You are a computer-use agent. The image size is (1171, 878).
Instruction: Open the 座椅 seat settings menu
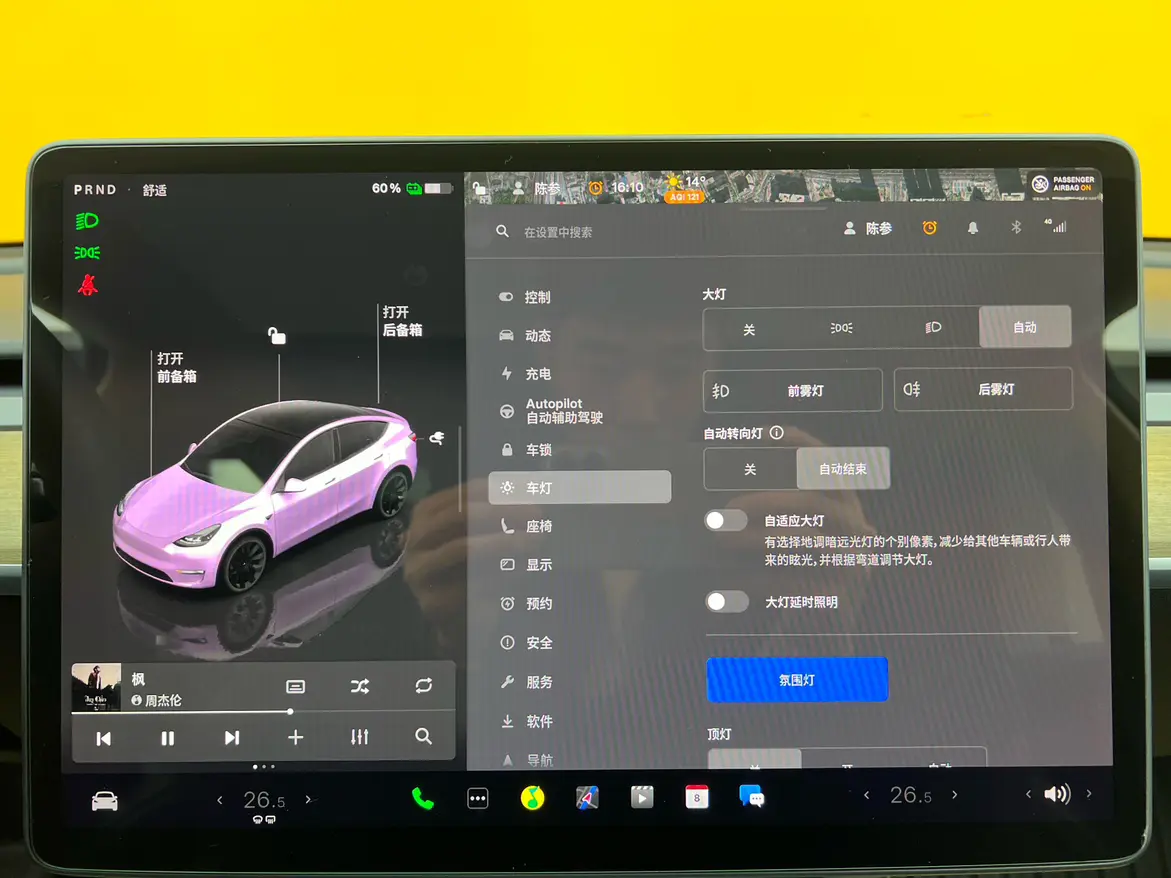(x=538, y=526)
